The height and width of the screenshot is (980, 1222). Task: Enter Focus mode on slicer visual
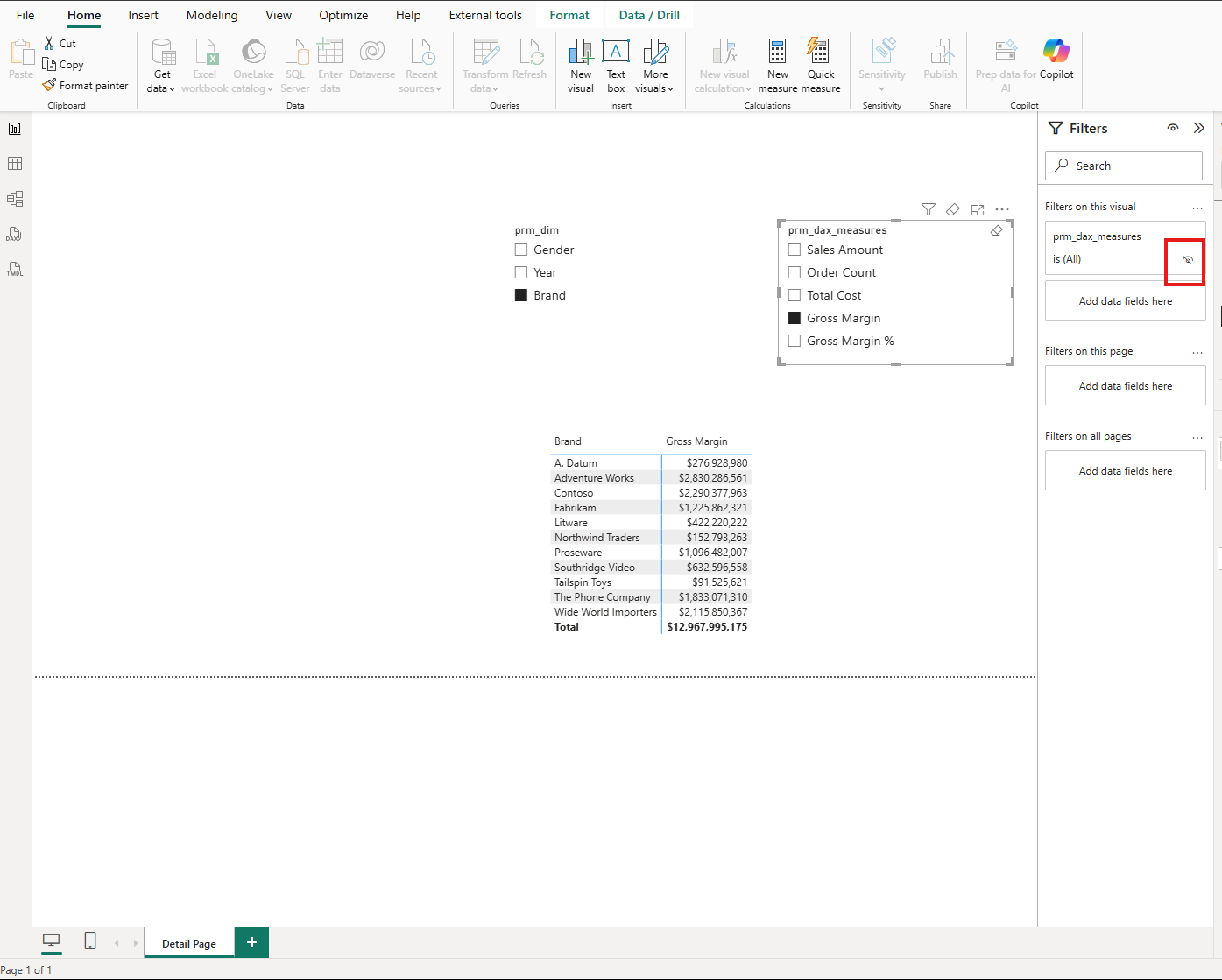point(978,209)
